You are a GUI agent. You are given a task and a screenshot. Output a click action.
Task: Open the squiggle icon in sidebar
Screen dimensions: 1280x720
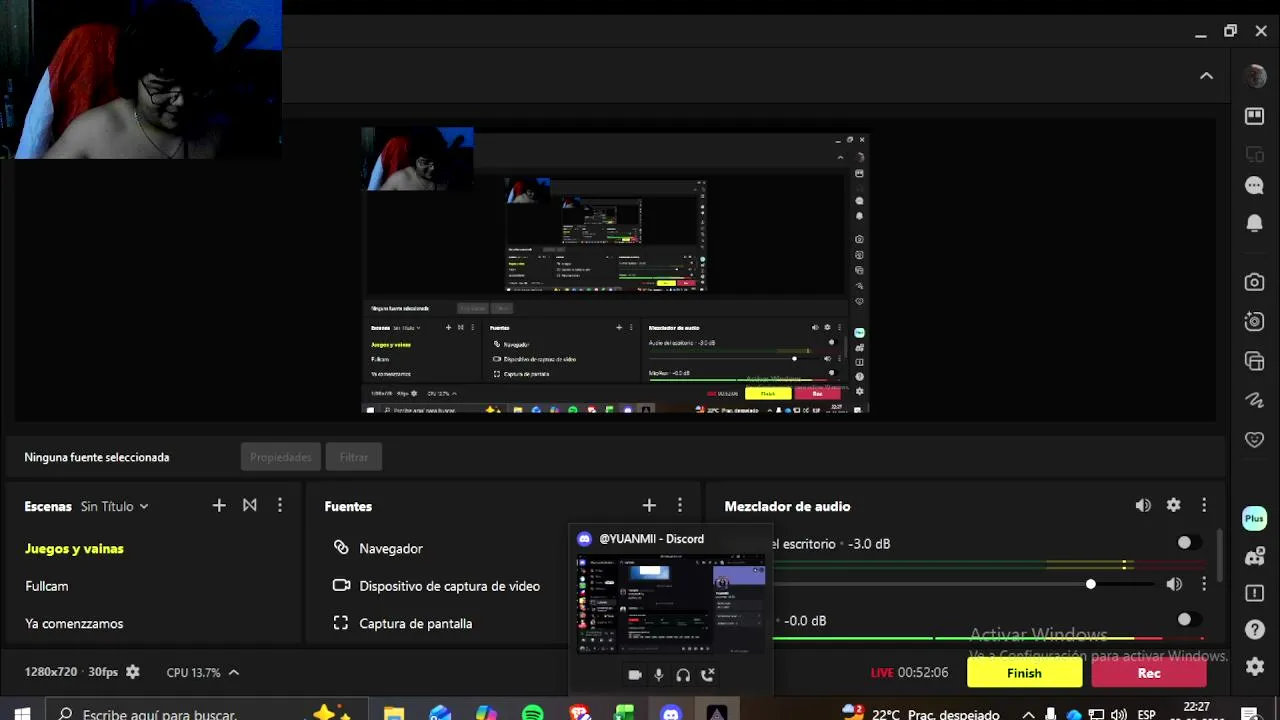[1254, 400]
